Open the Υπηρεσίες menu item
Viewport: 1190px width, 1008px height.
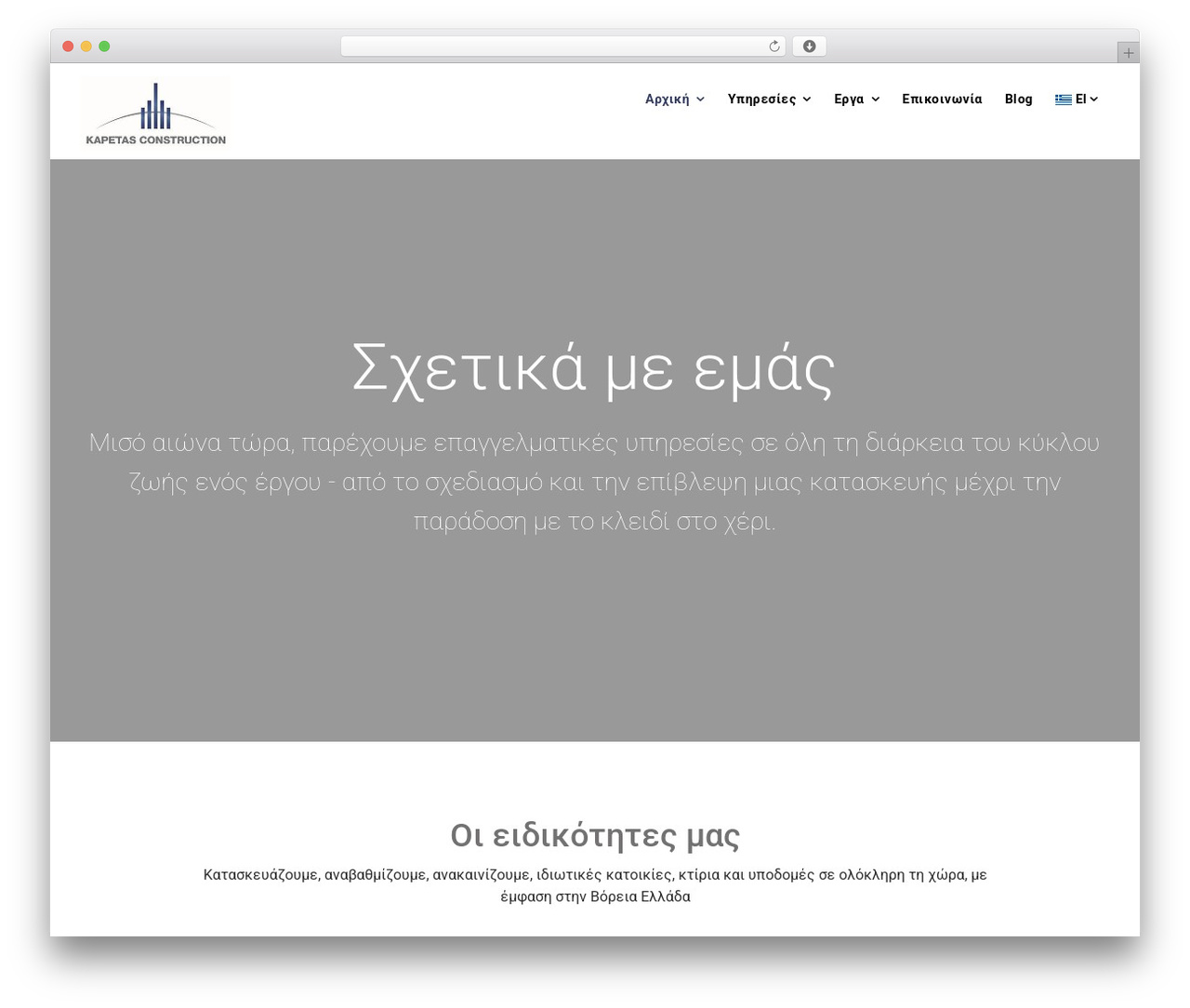click(x=761, y=99)
